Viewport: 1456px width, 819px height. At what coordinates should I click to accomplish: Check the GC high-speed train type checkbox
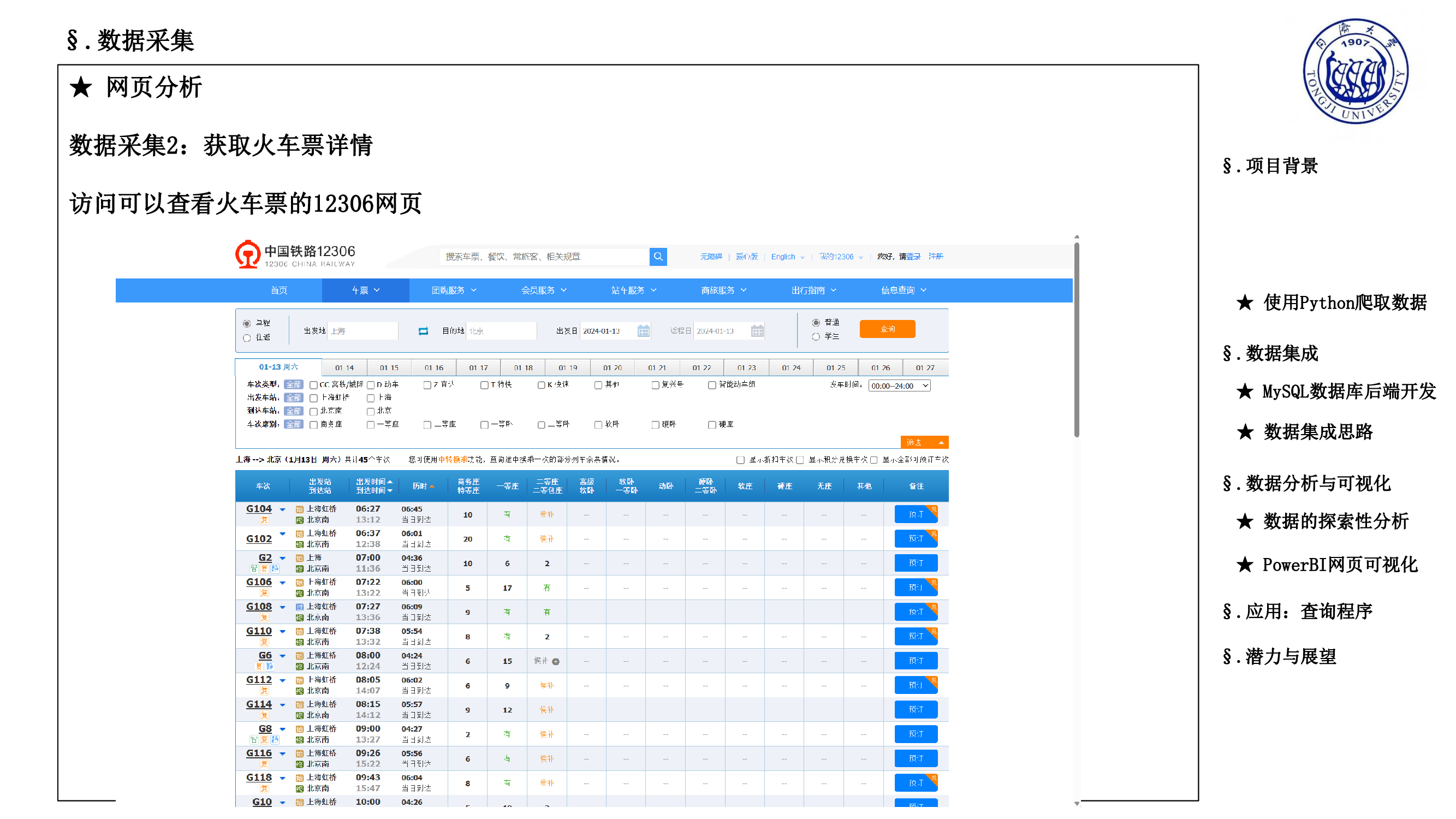point(314,385)
